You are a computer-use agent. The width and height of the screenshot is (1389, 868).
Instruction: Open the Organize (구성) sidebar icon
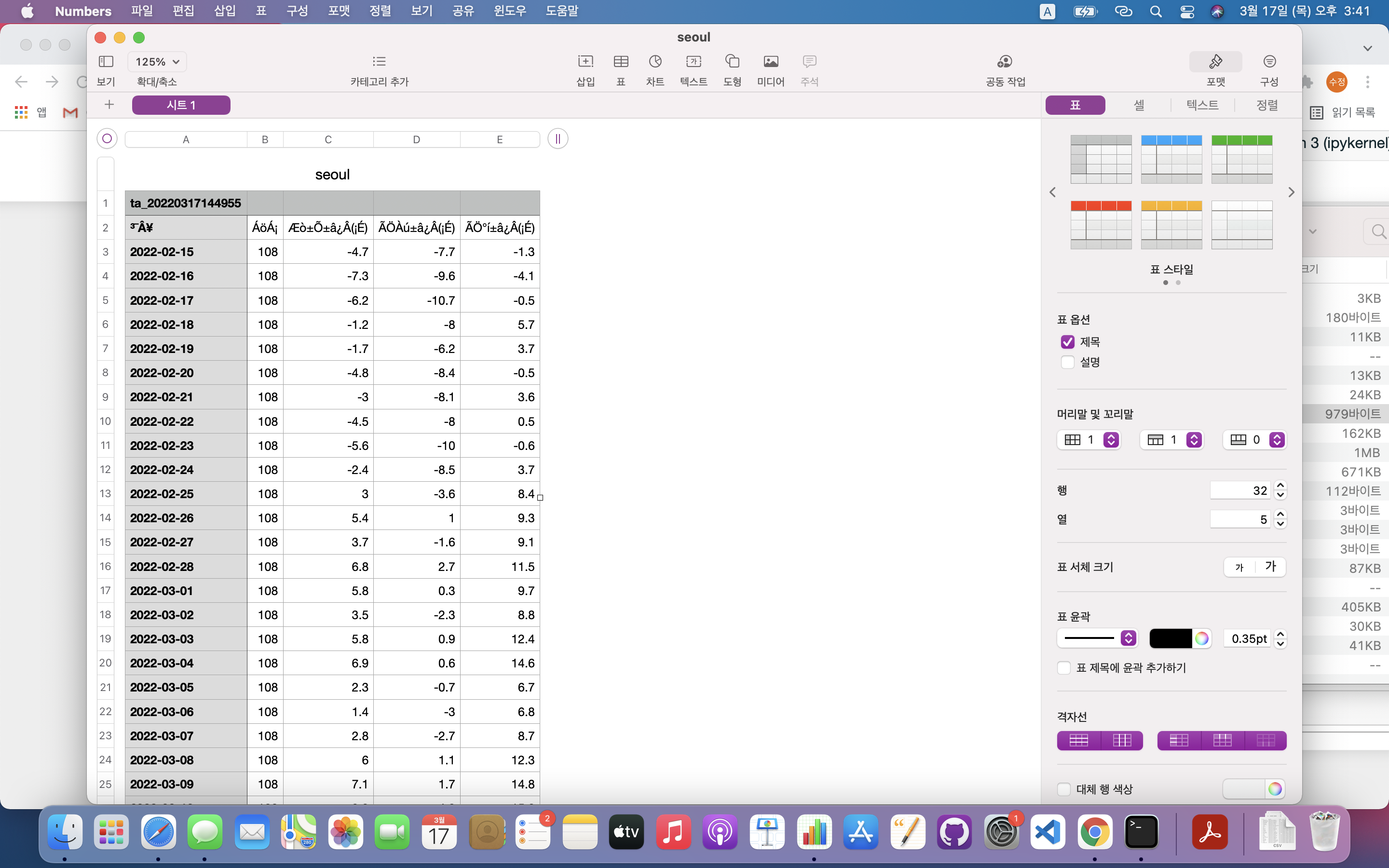pos(1269,62)
